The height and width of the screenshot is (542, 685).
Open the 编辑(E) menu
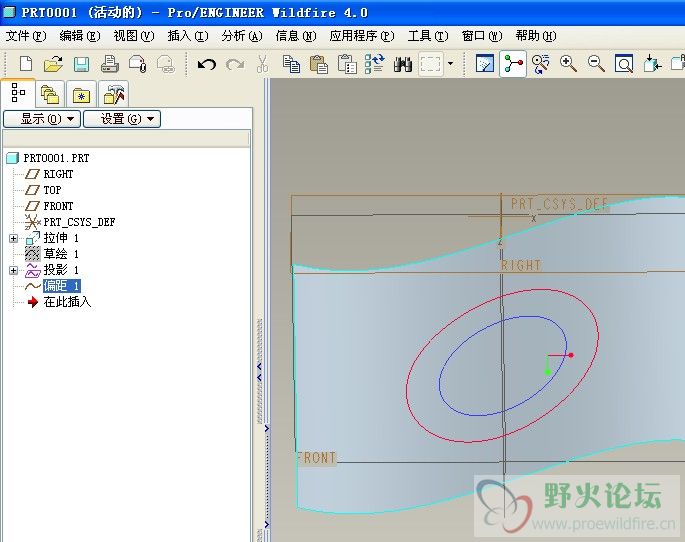80,36
